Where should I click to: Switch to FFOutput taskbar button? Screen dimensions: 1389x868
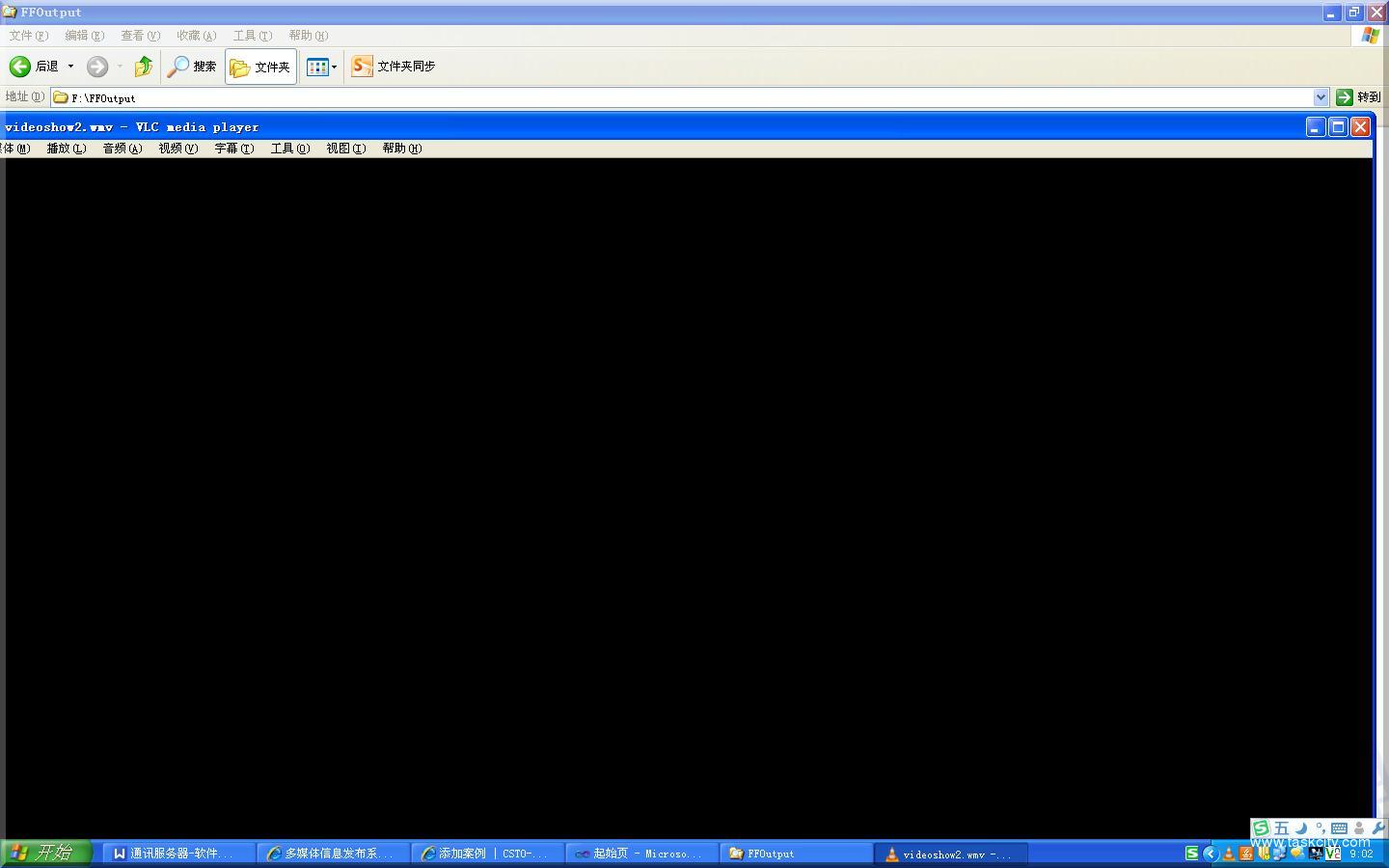tap(797, 854)
